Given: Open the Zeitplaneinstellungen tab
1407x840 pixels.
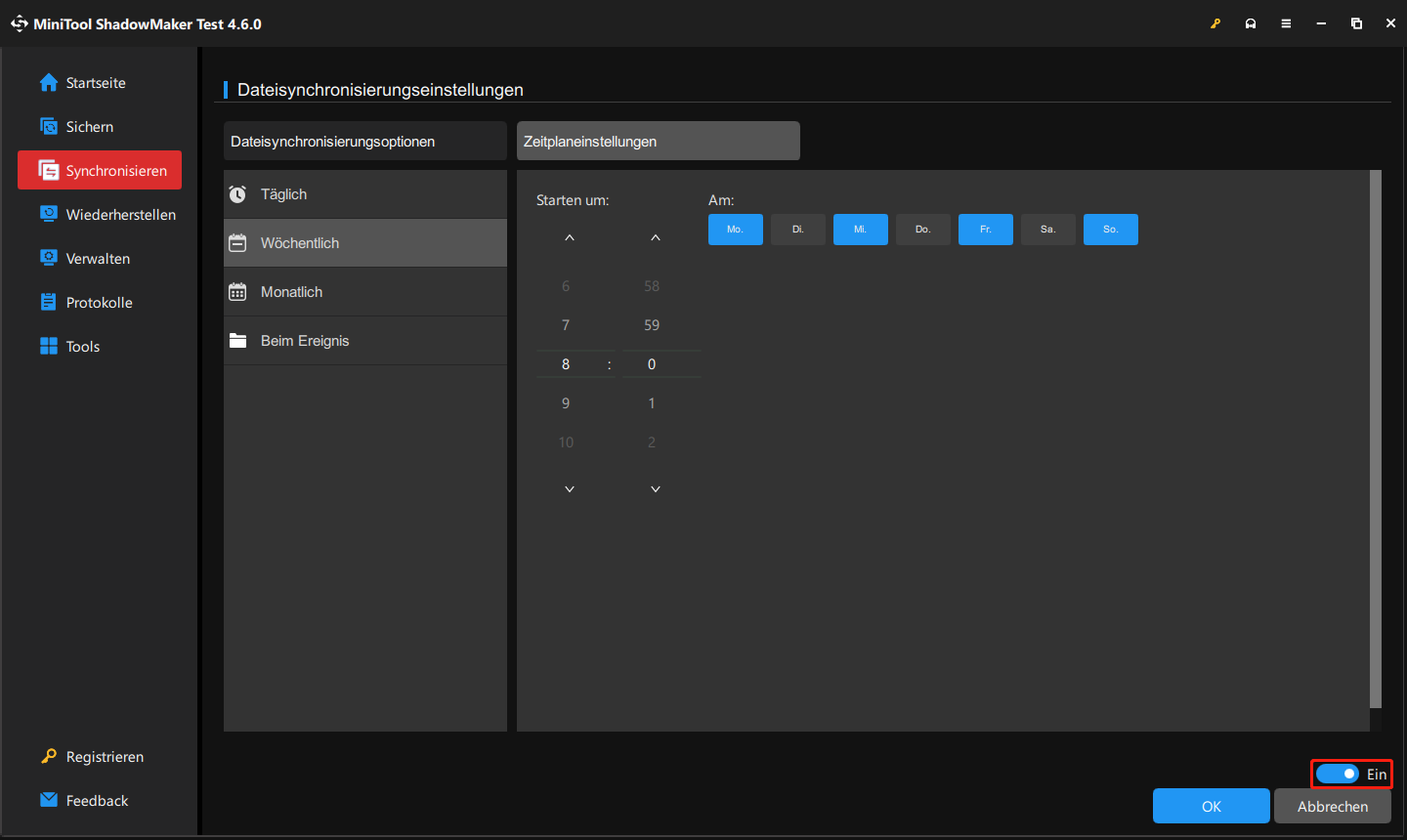Looking at the screenshot, I should click(x=659, y=141).
